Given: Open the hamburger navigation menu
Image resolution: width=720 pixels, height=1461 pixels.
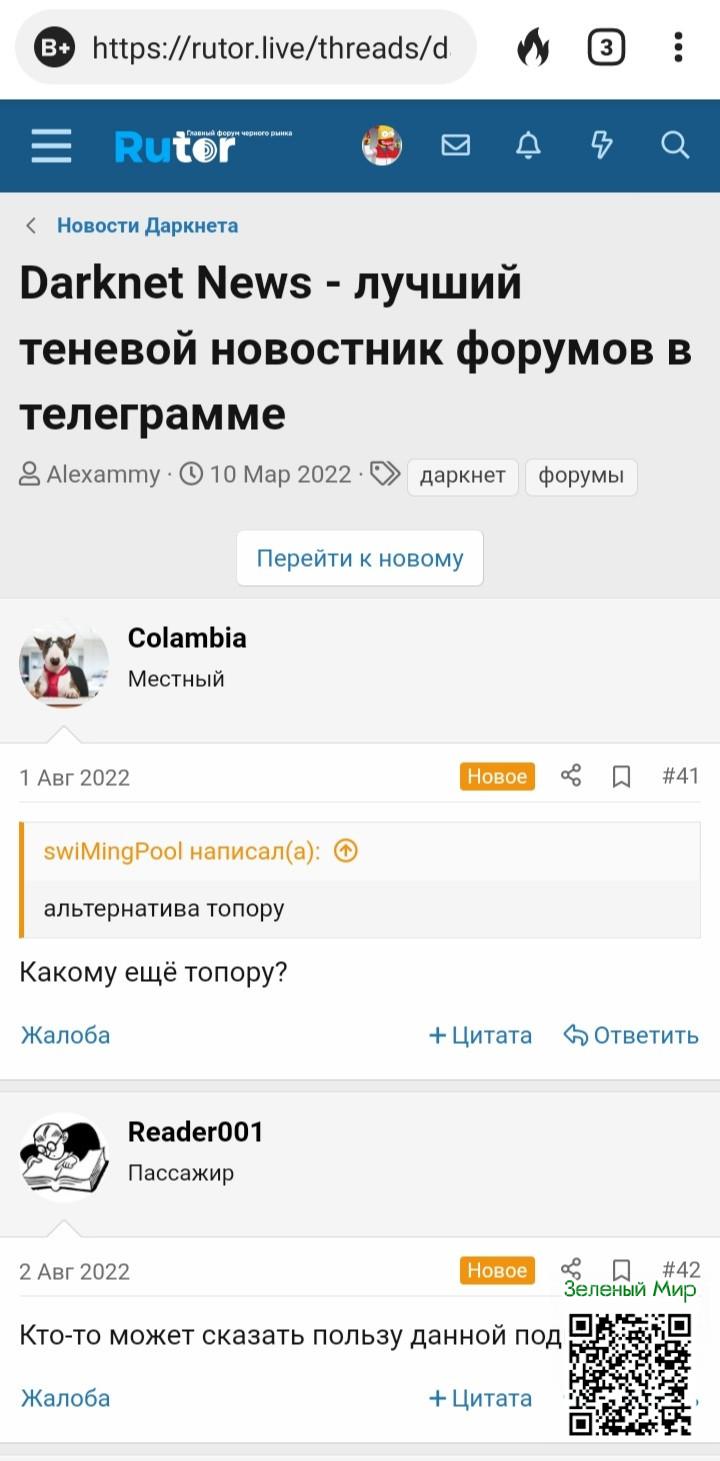Looking at the screenshot, I should 51,146.
